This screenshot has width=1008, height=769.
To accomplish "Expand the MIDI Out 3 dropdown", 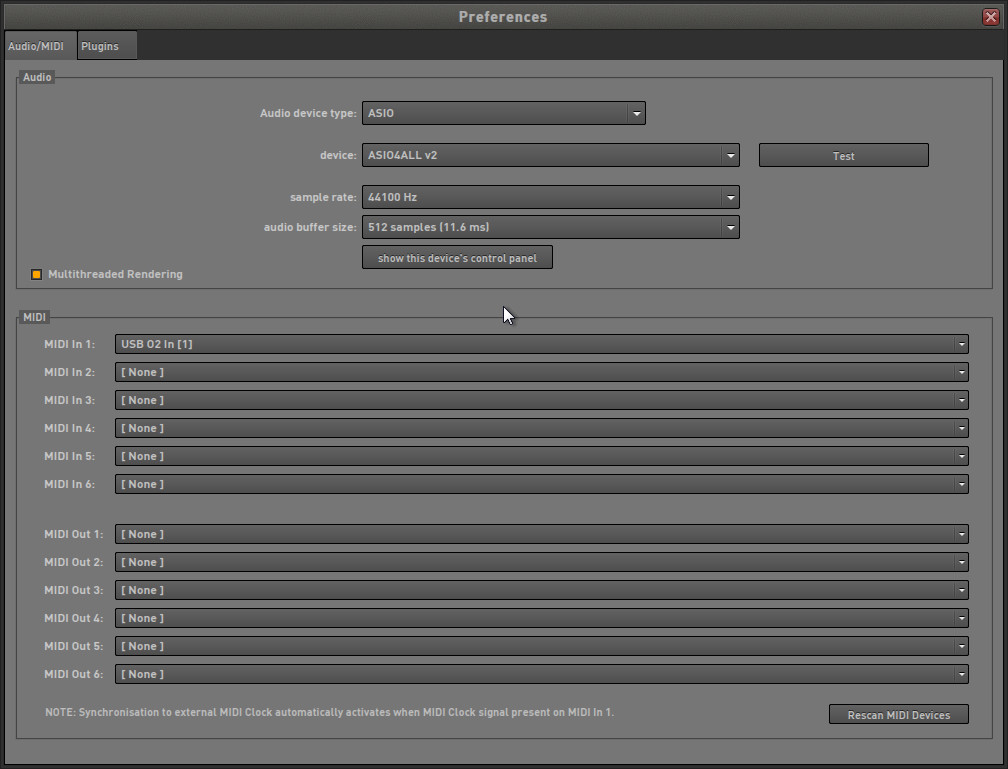I will (x=541, y=591).
